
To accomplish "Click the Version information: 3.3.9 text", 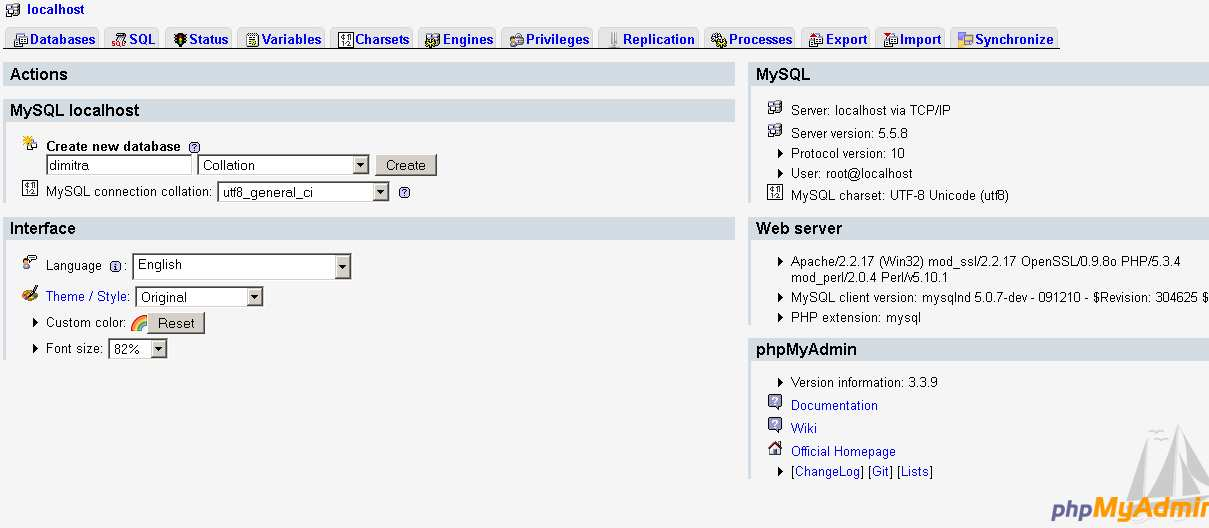I will [864, 383].
